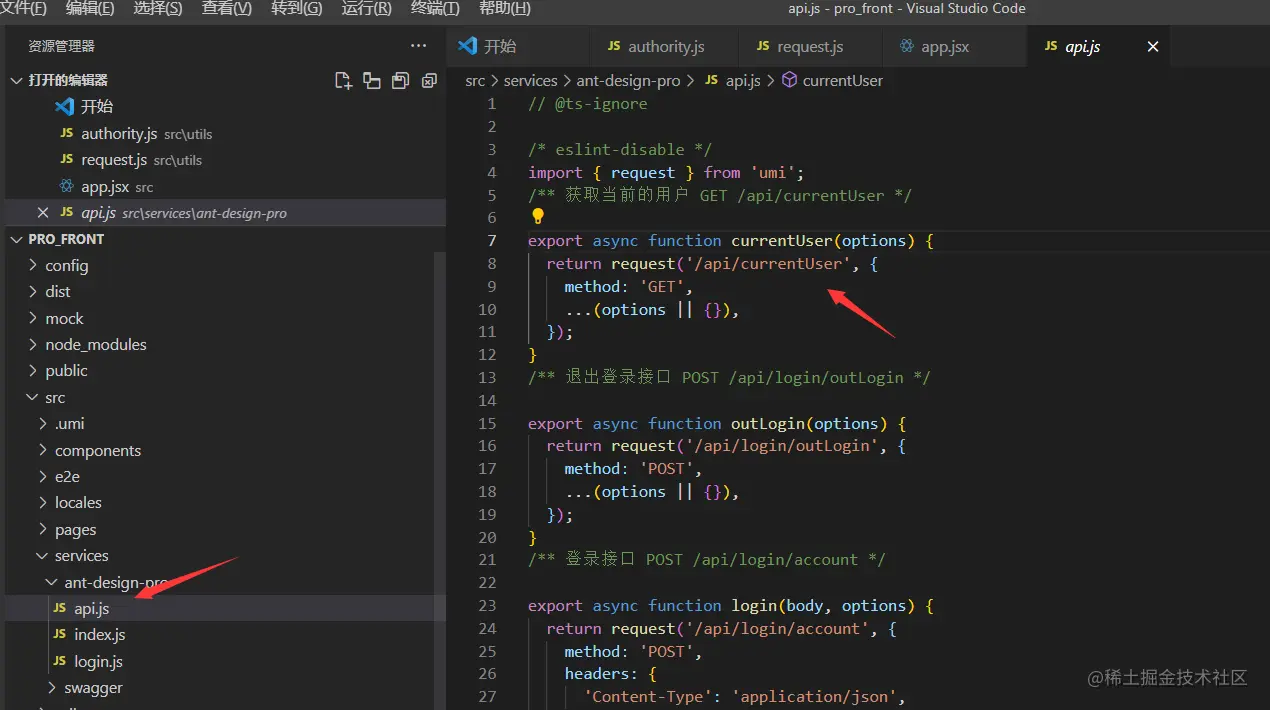The image size is (1270, 710).
Task: Open the 编辑(E) menu
Action: (90, 9)
